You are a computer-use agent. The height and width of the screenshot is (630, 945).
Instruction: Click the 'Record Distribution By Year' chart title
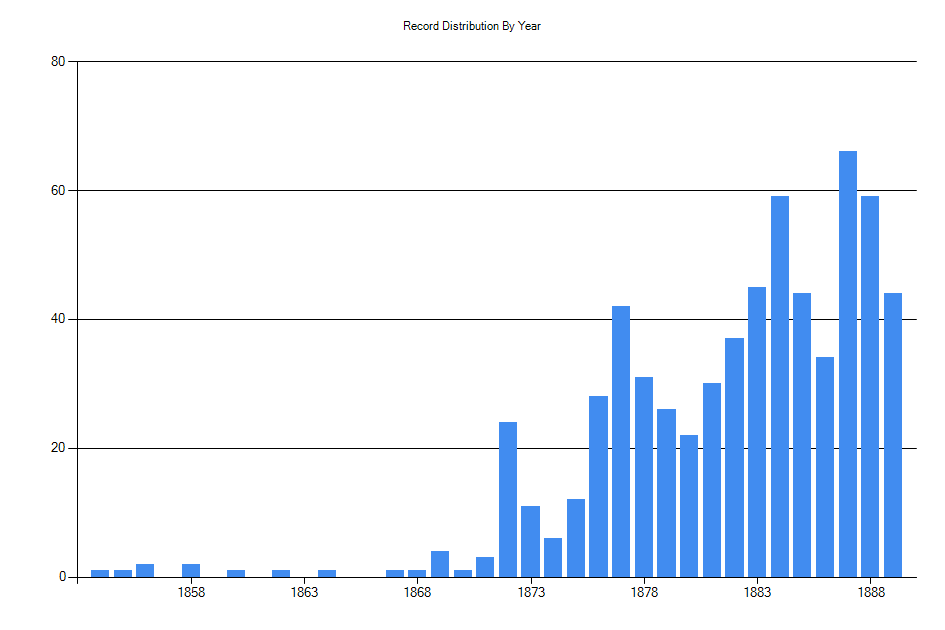(471, 26)
